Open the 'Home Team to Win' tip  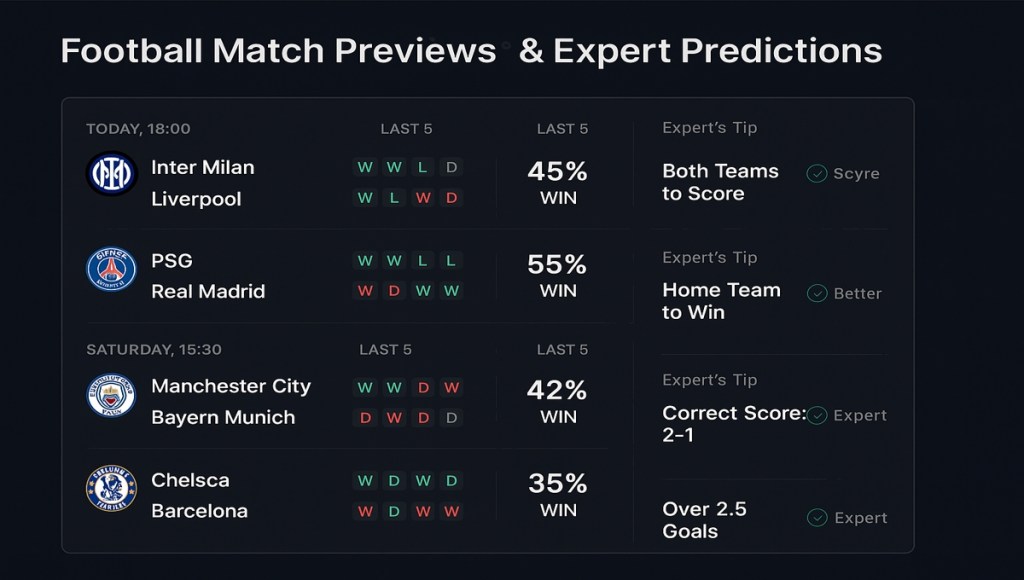pos(720,301)
